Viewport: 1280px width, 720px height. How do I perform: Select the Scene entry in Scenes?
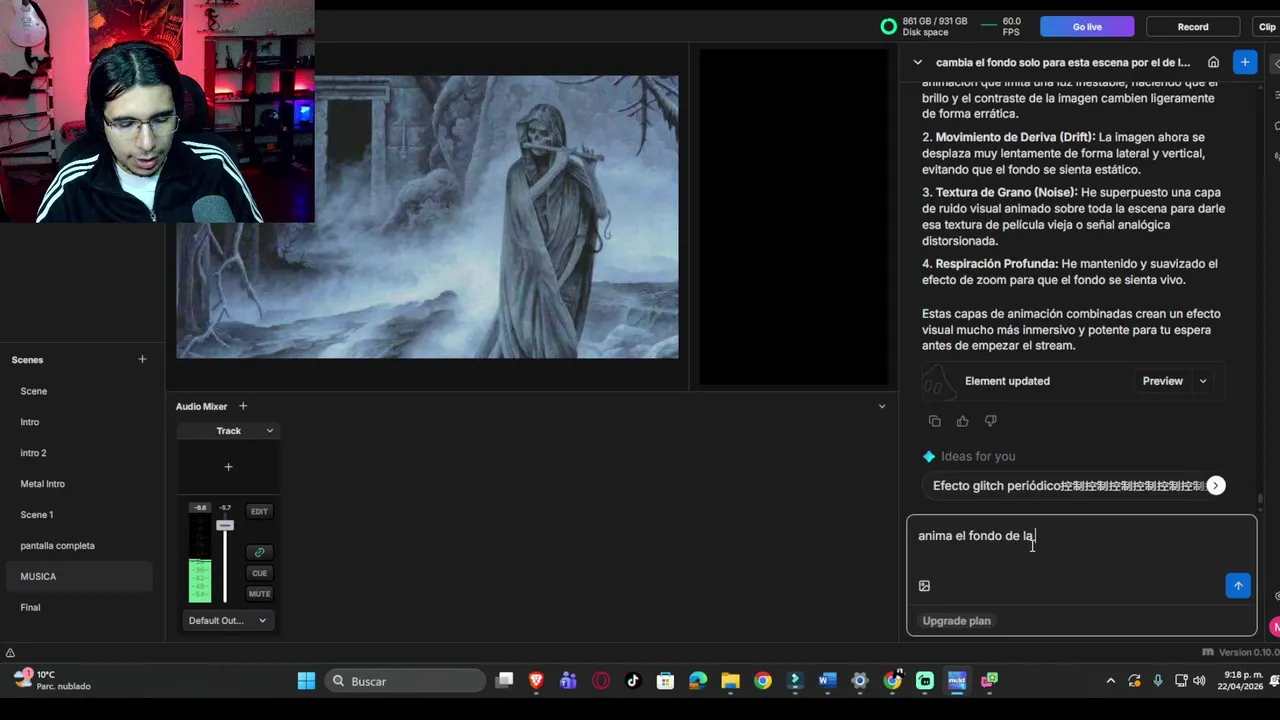click(78, 391)
